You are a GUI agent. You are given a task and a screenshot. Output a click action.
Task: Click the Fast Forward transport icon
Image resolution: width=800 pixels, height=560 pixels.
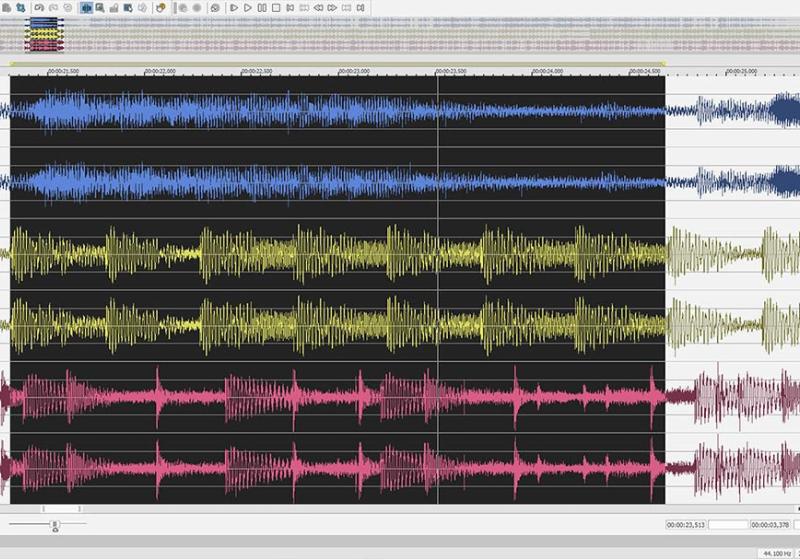pos(331,8)
